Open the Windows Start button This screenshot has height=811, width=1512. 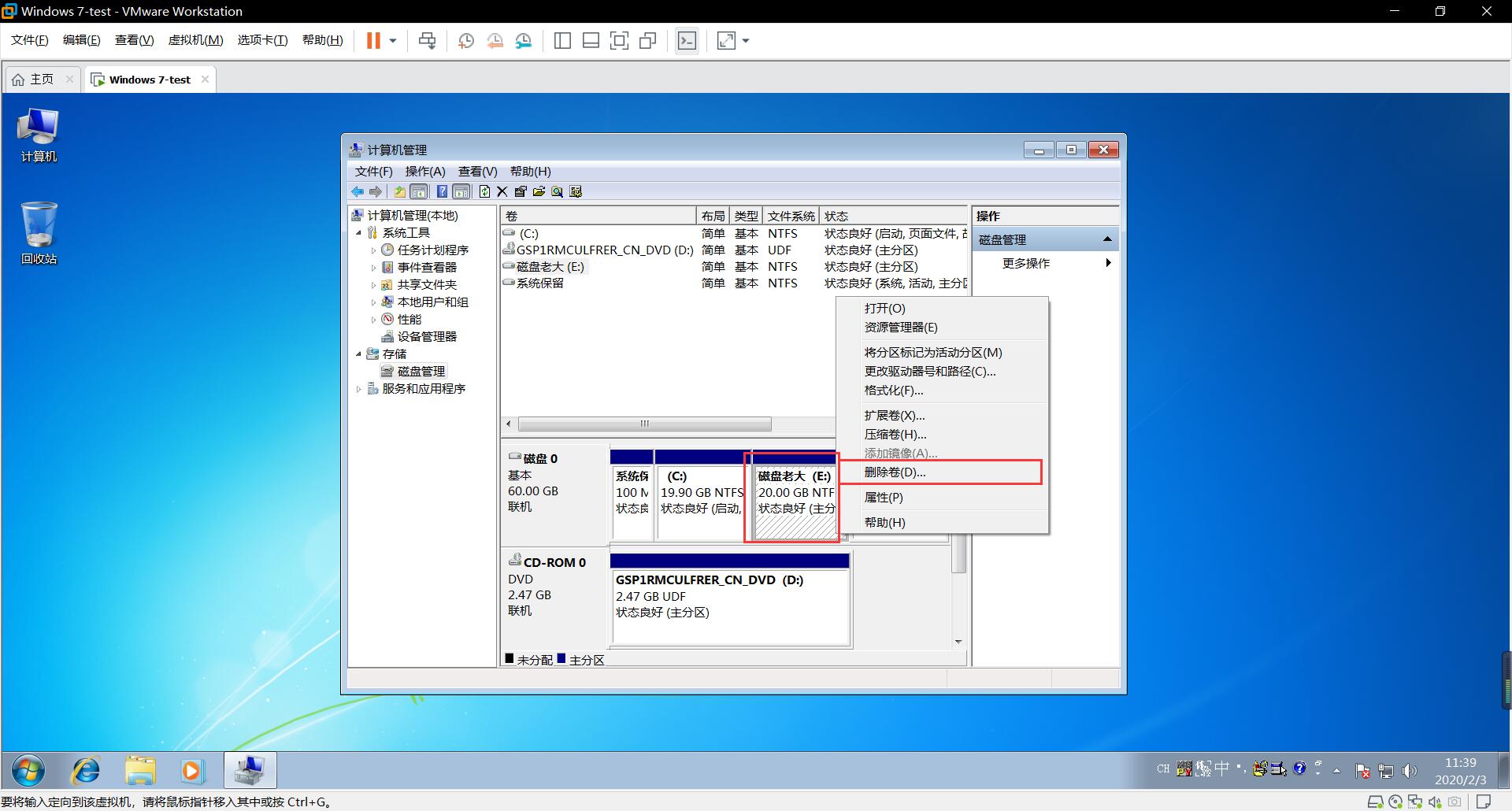28,770
